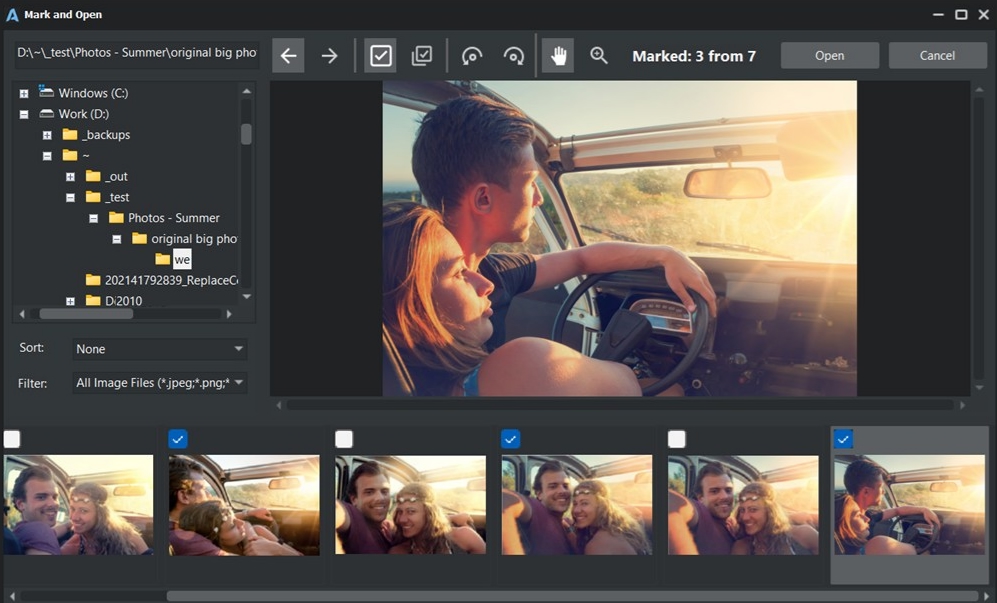Screen dimensions: 997x603
Task: Click the Open button
Action: tap(829, 56)
